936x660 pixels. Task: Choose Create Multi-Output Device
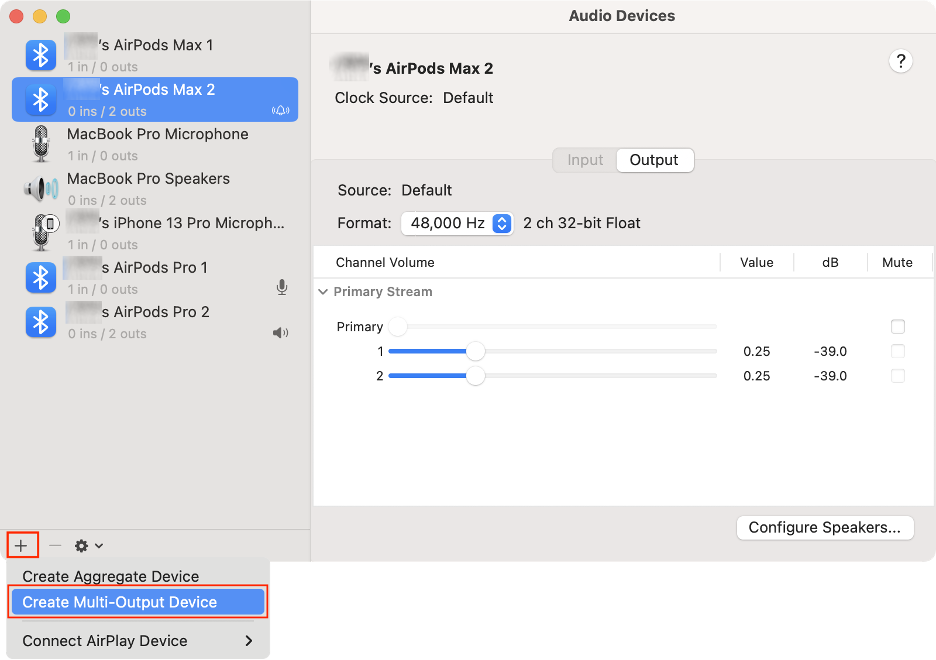(x=138, y=602)
